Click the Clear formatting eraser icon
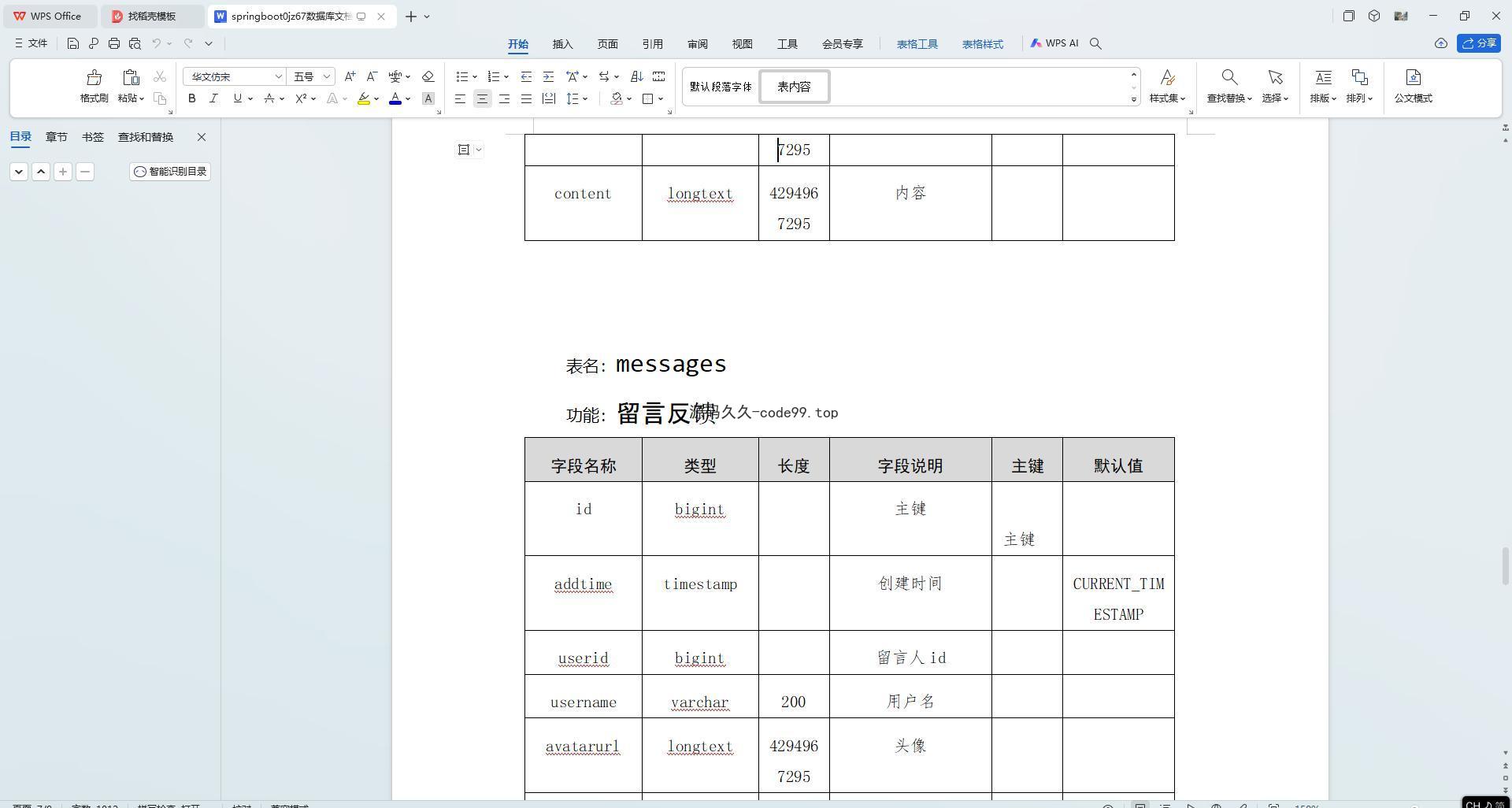The width and height of the screenshot is (1512, 808). [x=428, y=76]
